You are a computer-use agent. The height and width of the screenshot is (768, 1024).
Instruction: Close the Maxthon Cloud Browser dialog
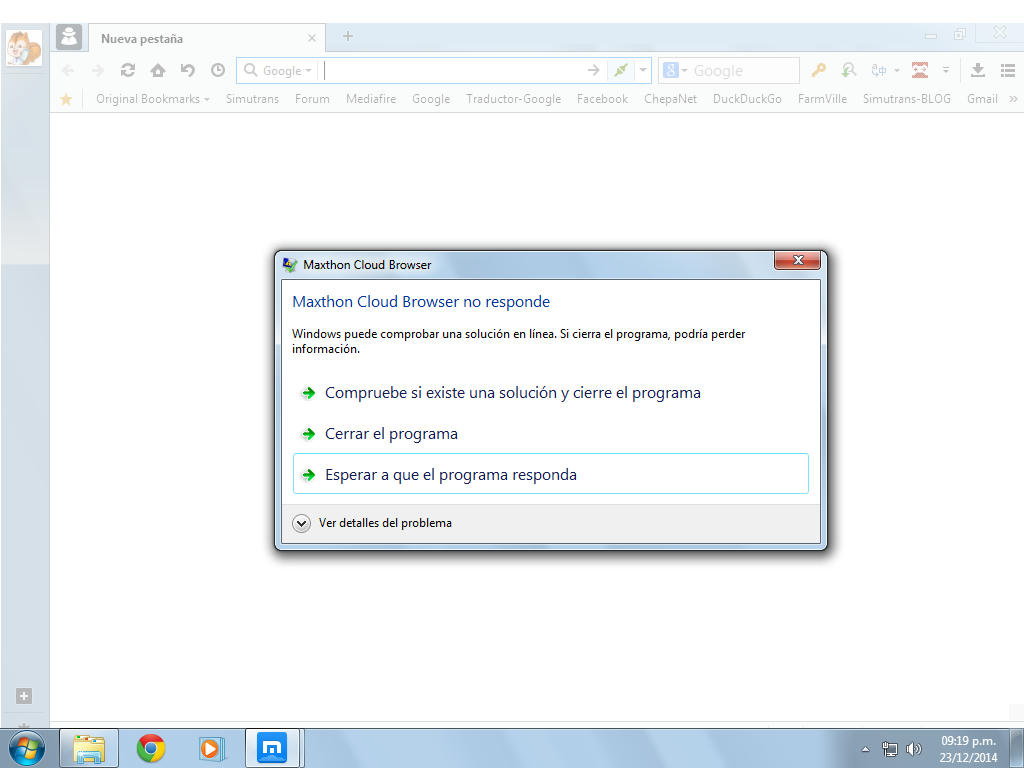point(797,260)
